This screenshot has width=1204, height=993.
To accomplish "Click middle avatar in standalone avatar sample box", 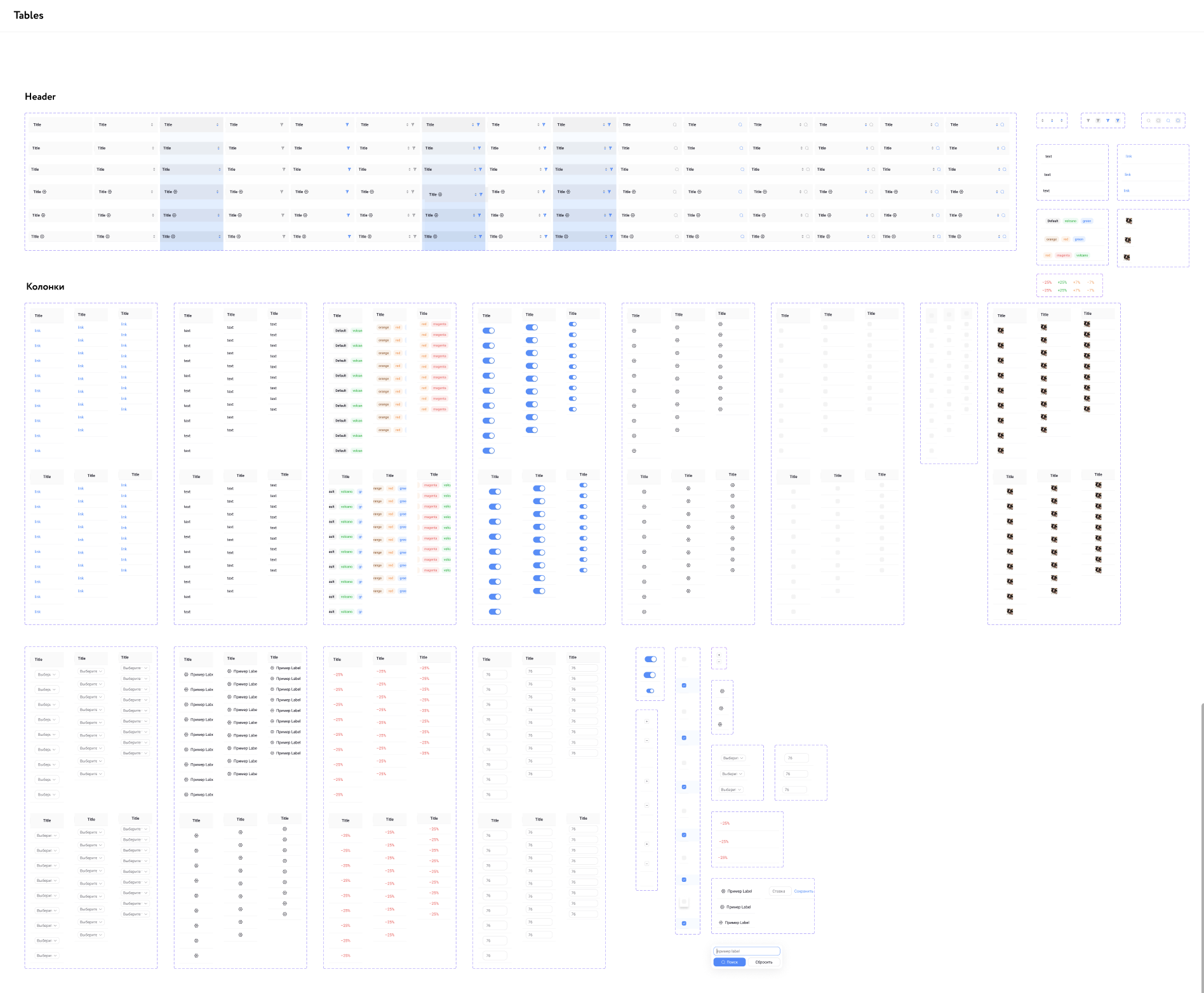I will (x=1128, y=240).
